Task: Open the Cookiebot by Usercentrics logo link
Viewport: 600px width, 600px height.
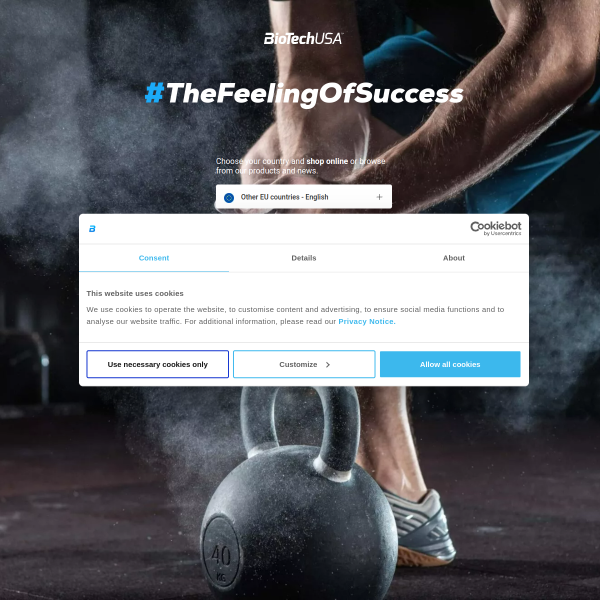Action: coord(496,228)
